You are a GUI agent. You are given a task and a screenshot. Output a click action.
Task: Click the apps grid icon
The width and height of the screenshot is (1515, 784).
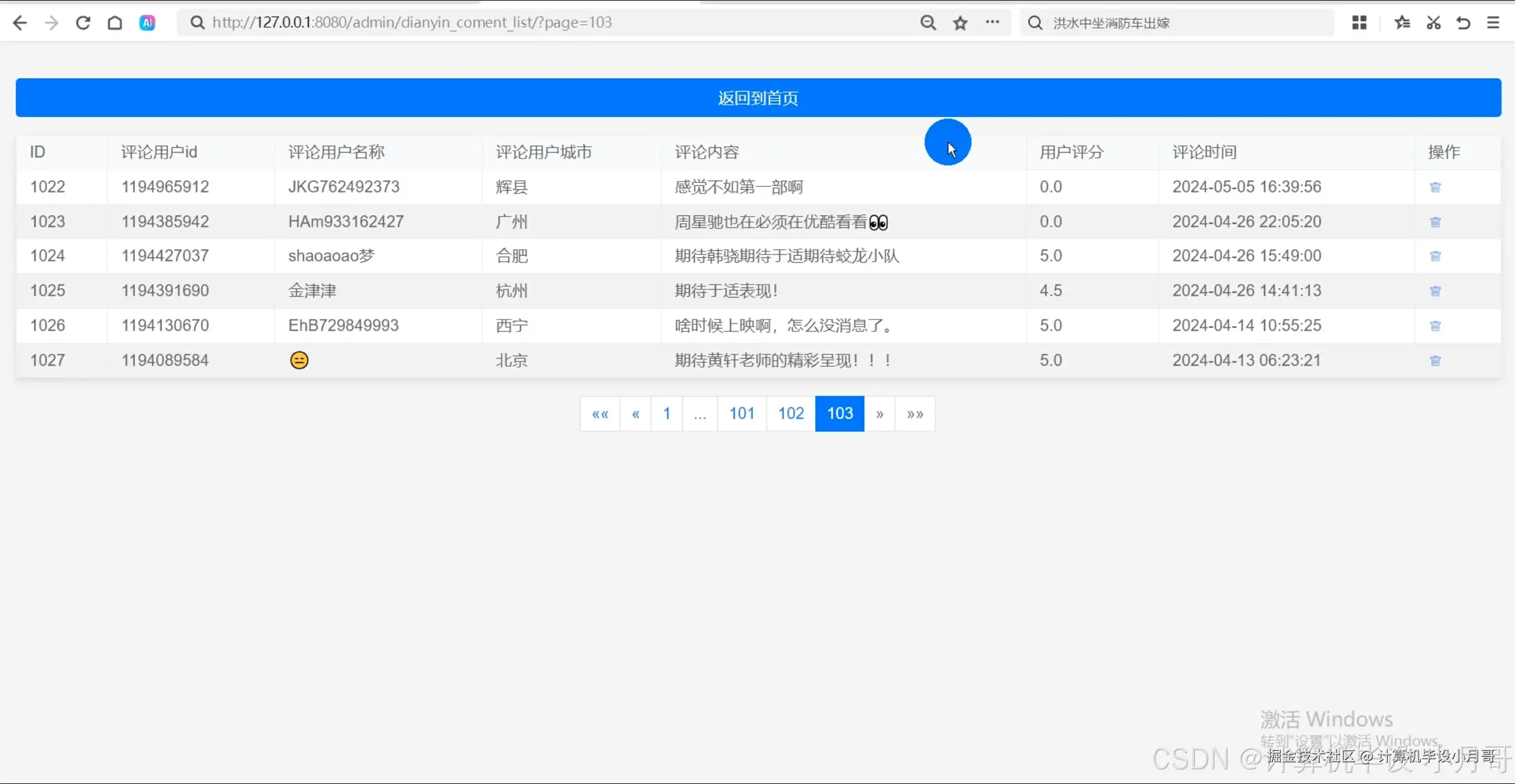pos(1359,22)
